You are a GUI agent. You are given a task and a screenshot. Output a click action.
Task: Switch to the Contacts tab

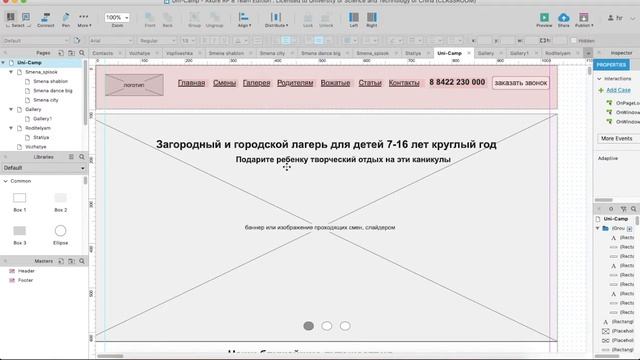102,53
